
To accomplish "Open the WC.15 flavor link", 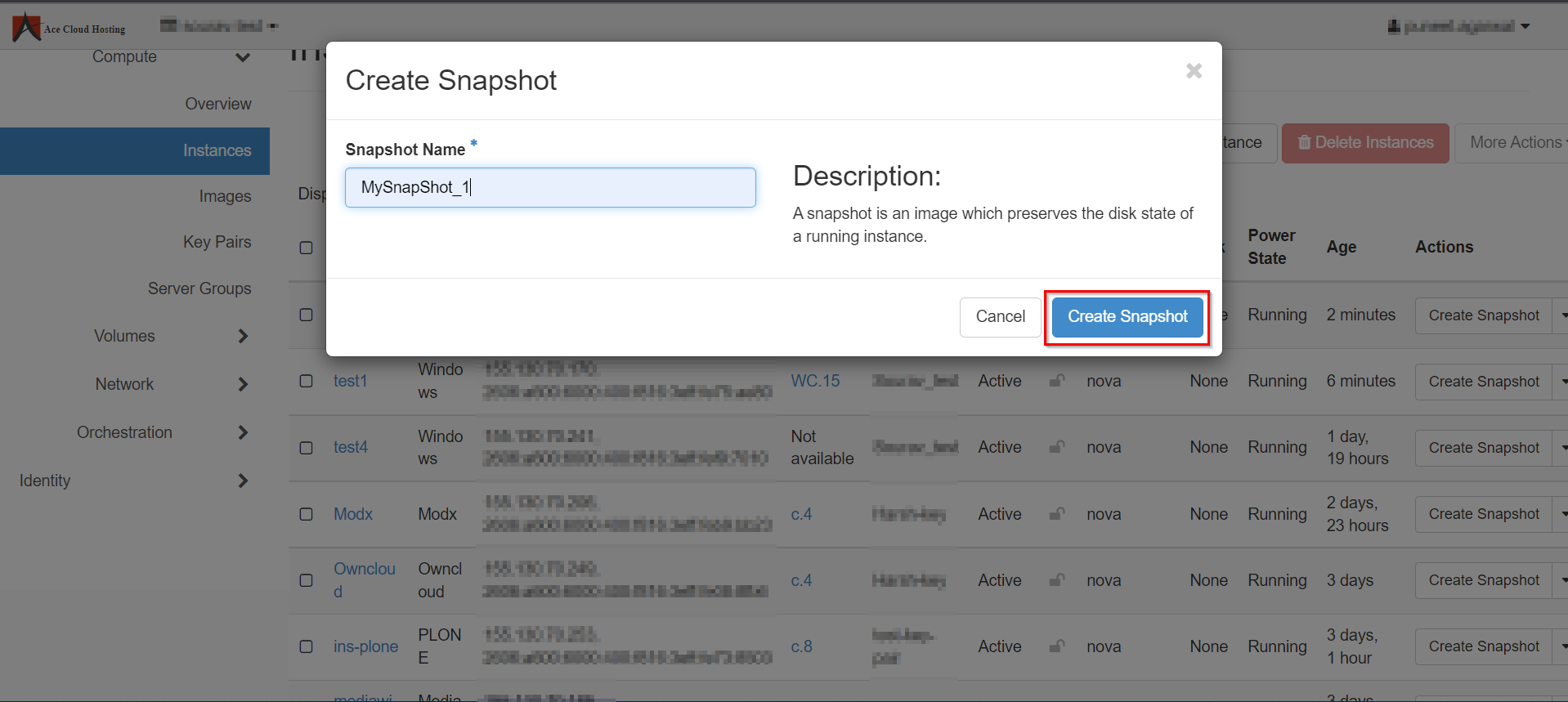I will [815, 381].
